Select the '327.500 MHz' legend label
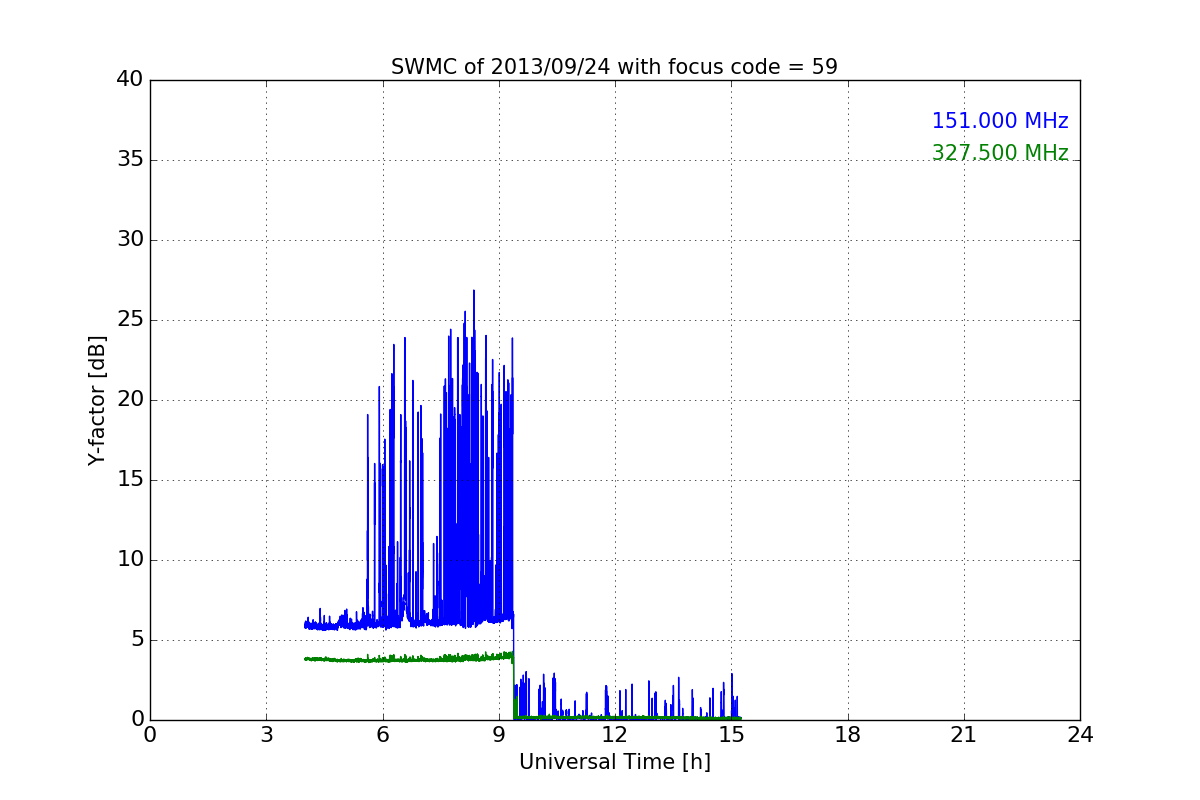1200x800 pixels. (x=1000, y=153)
